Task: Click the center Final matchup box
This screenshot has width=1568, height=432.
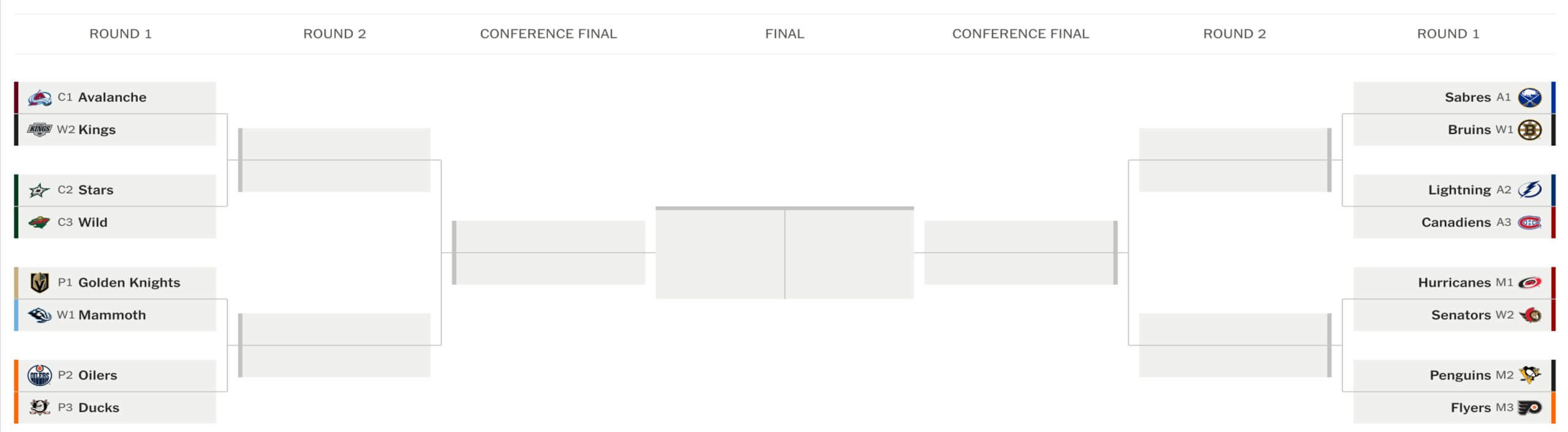Action: 784,253
